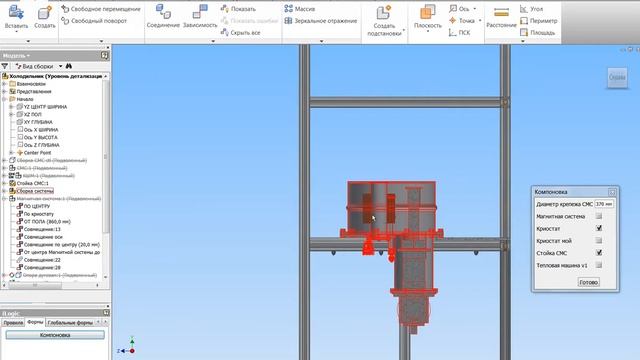Switch to the Правила tab

[13, 322]
